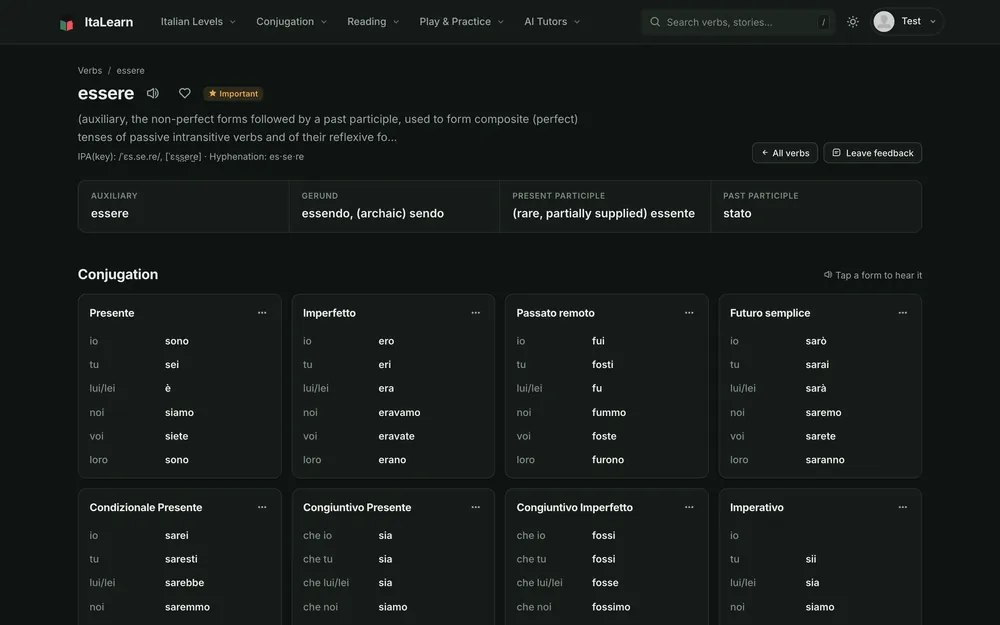This screenshot has width=1000, height=625.
Task: Tap Presente form 'sei' to hear it
Action: click(172, 365)
